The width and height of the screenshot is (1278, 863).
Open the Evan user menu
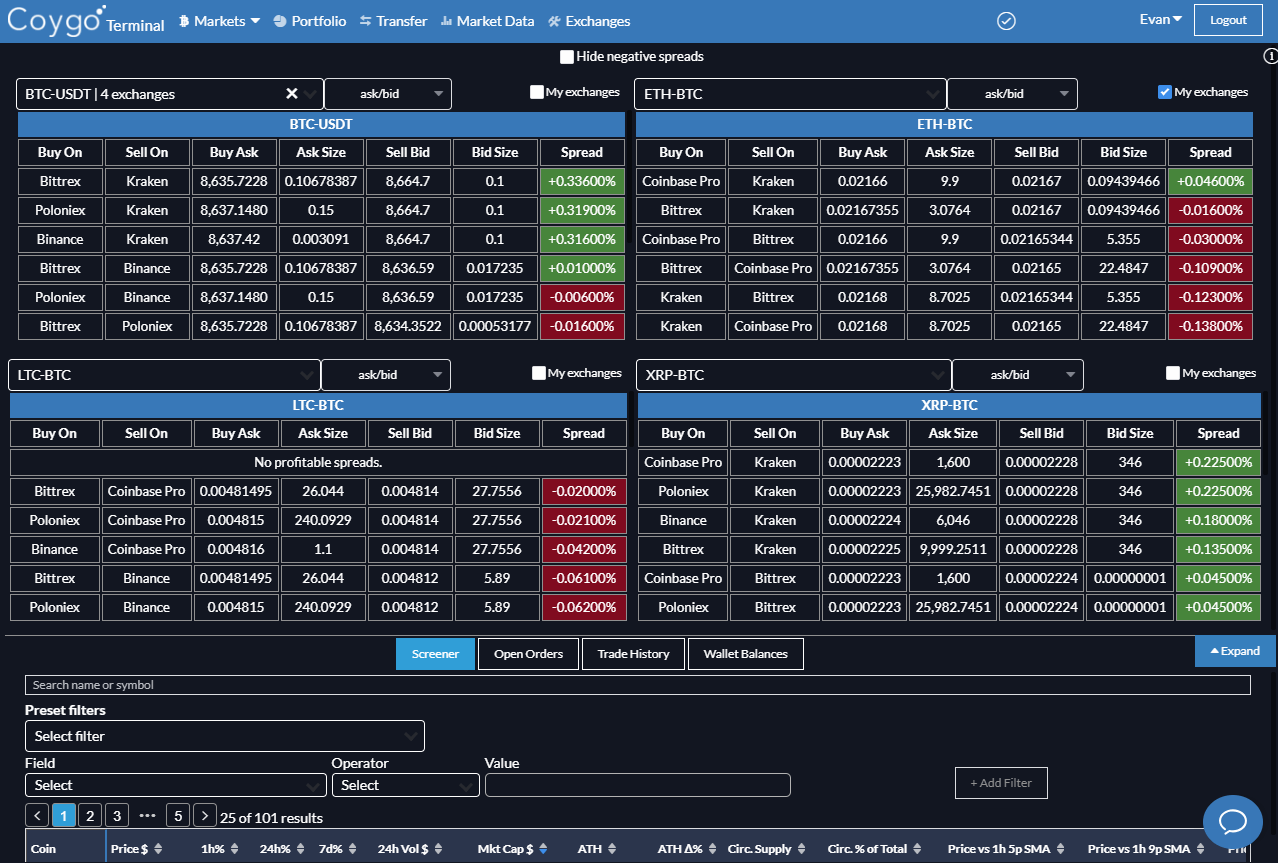point(1161,20)
